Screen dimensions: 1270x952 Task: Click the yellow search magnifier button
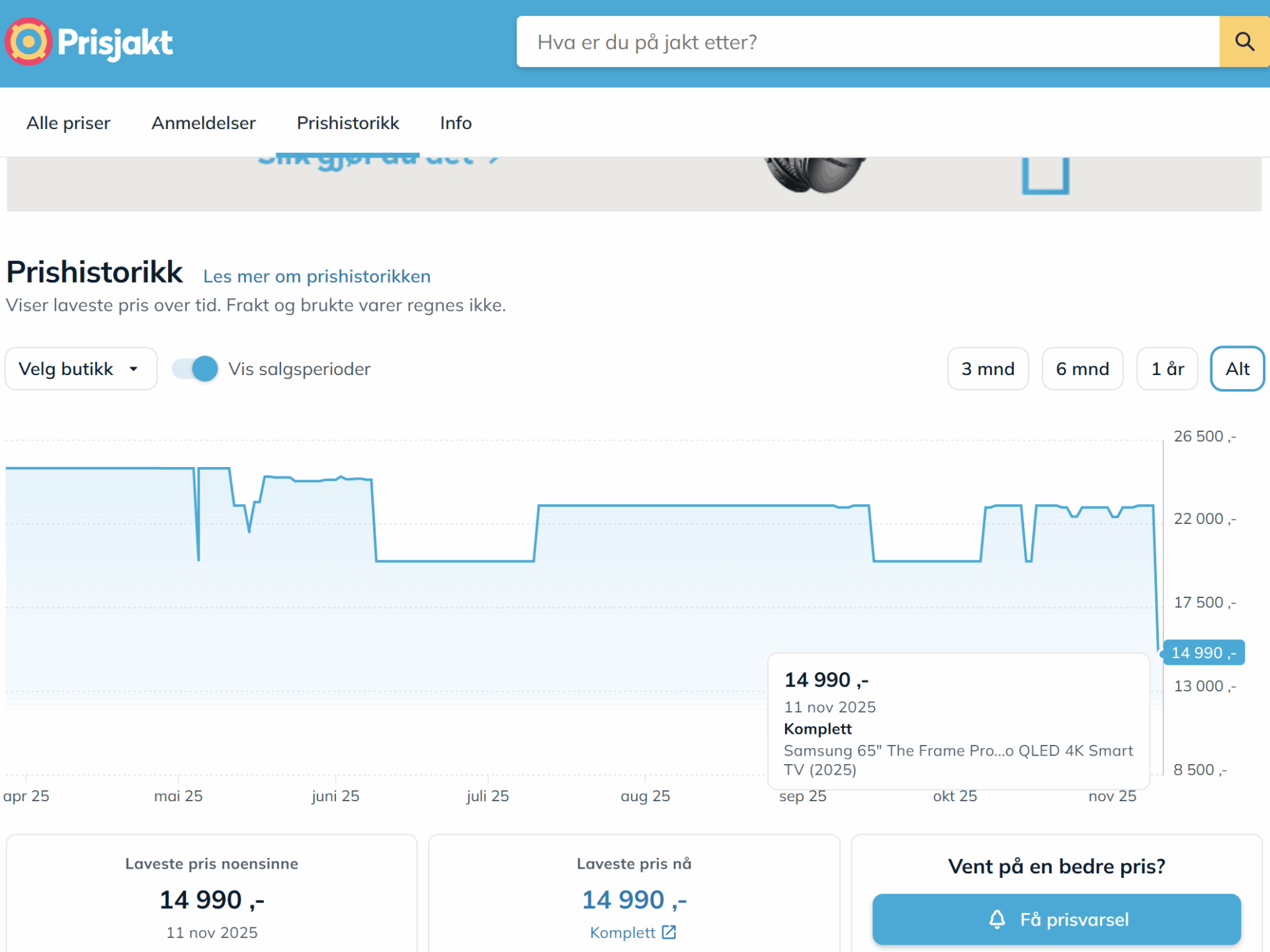(x=1244, y=42)
